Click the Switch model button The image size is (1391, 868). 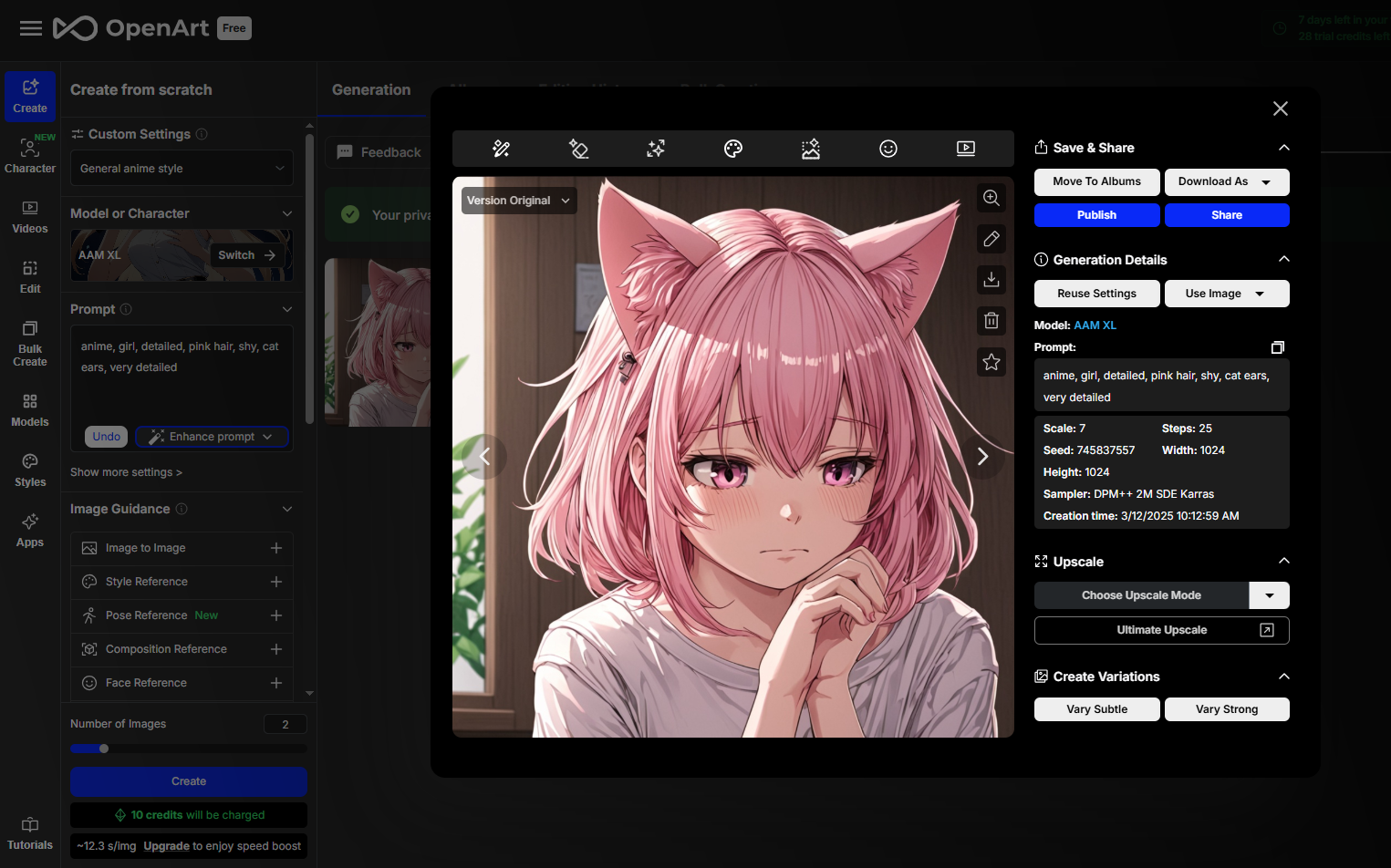click(x=246, y=255)
